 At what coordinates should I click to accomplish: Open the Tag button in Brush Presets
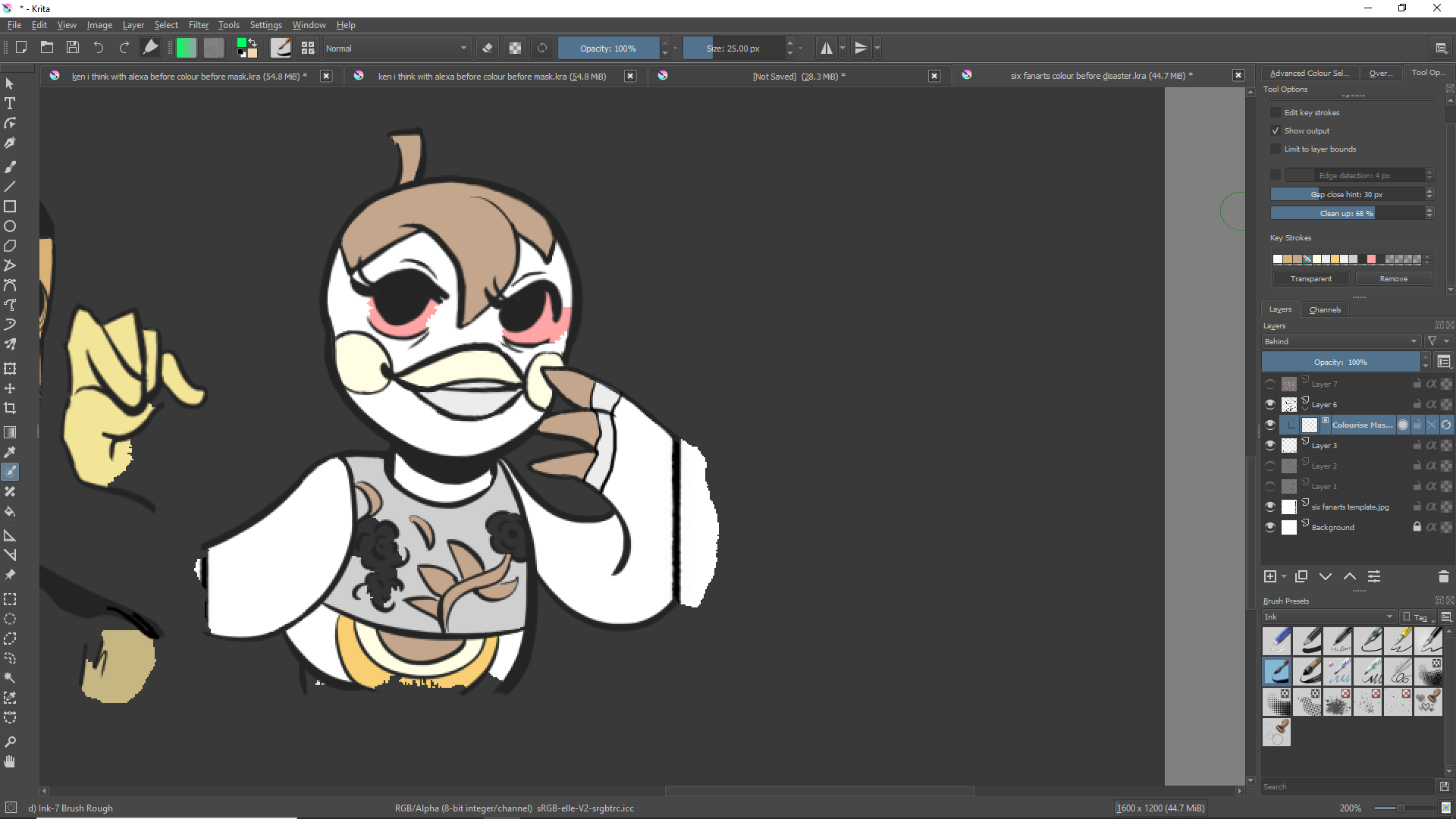tap(1417, 617)
